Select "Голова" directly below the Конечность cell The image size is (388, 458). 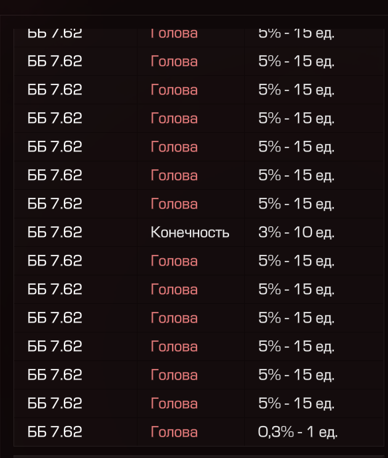click(174, 261)
